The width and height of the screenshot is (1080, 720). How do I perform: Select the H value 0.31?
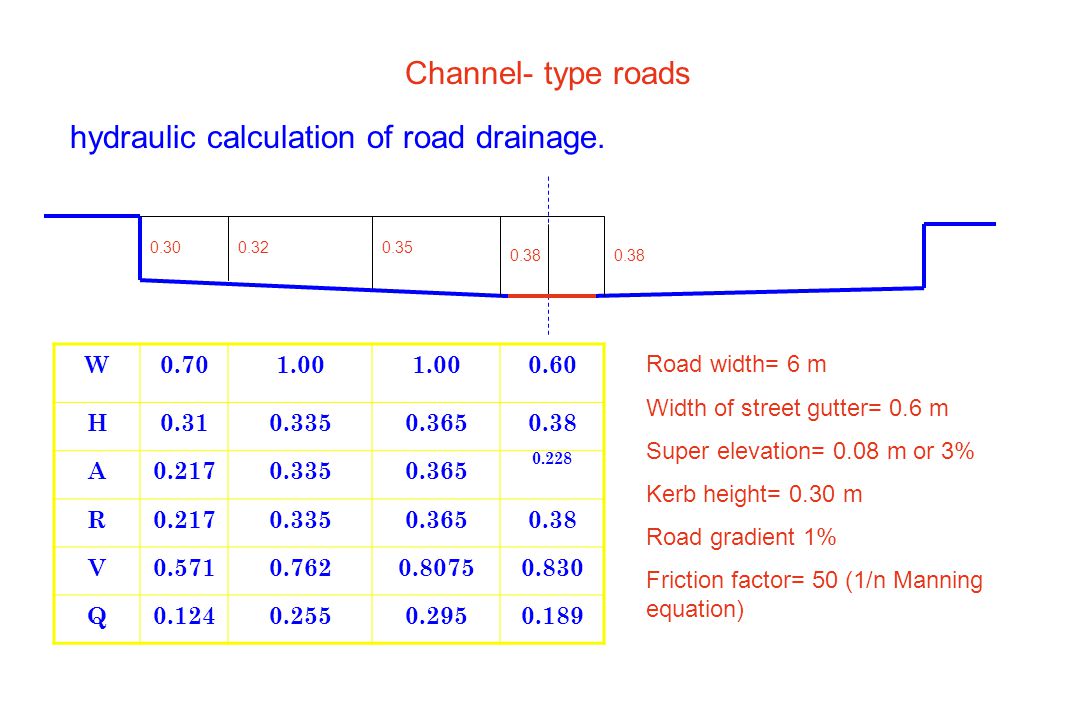click(184, 422)
